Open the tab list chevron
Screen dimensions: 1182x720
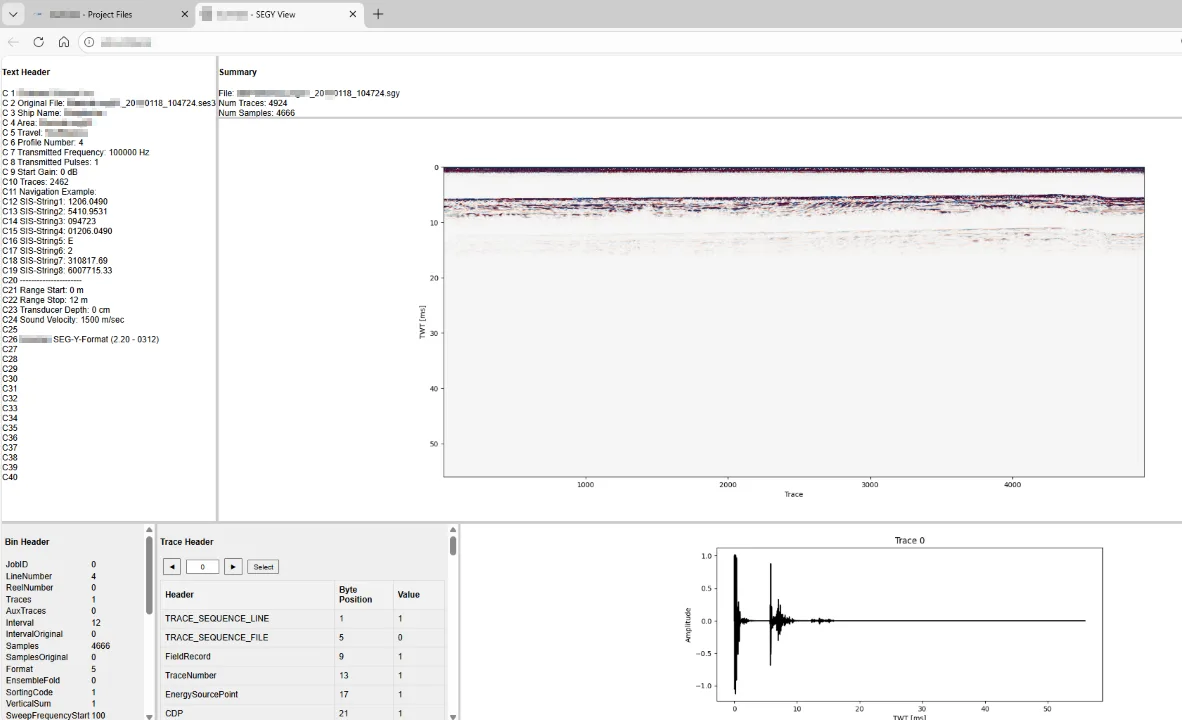14,14
